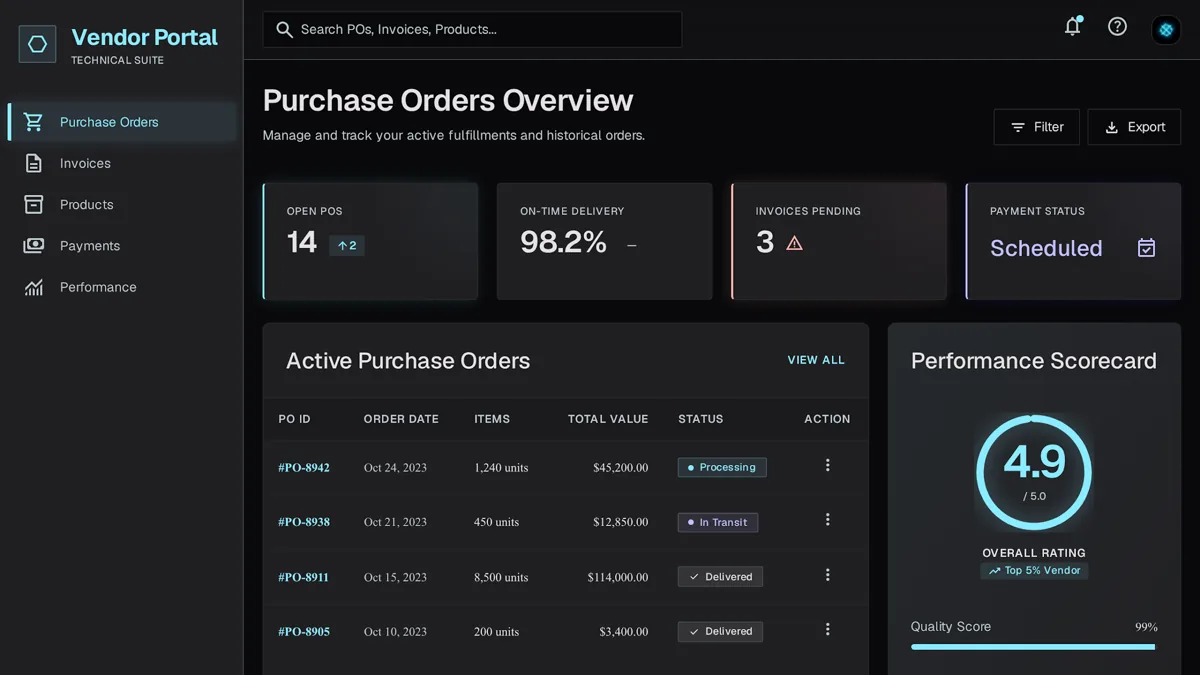The width and height of the screenshot is (1200, 675).
Task: Open purchase order #PO-8911
Action: [x=304, y=577]
